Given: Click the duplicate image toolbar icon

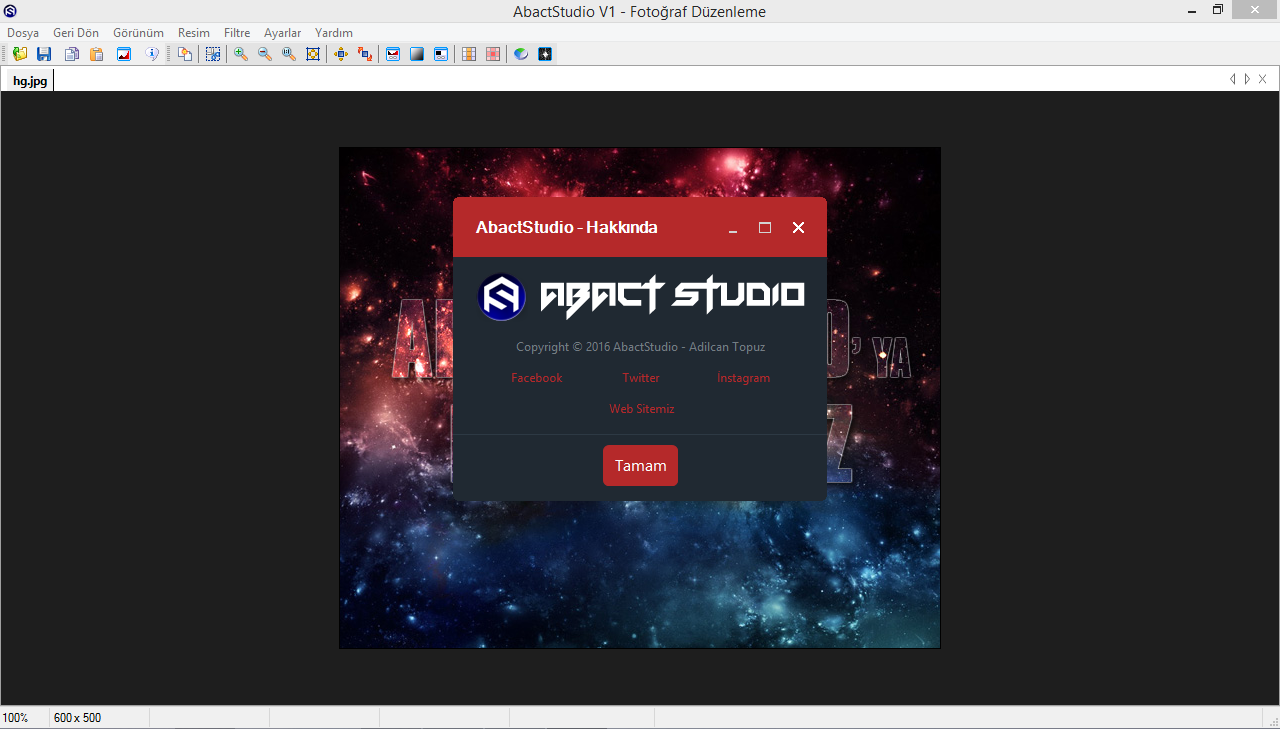Looking at the screenshot, I should point(185,54).
